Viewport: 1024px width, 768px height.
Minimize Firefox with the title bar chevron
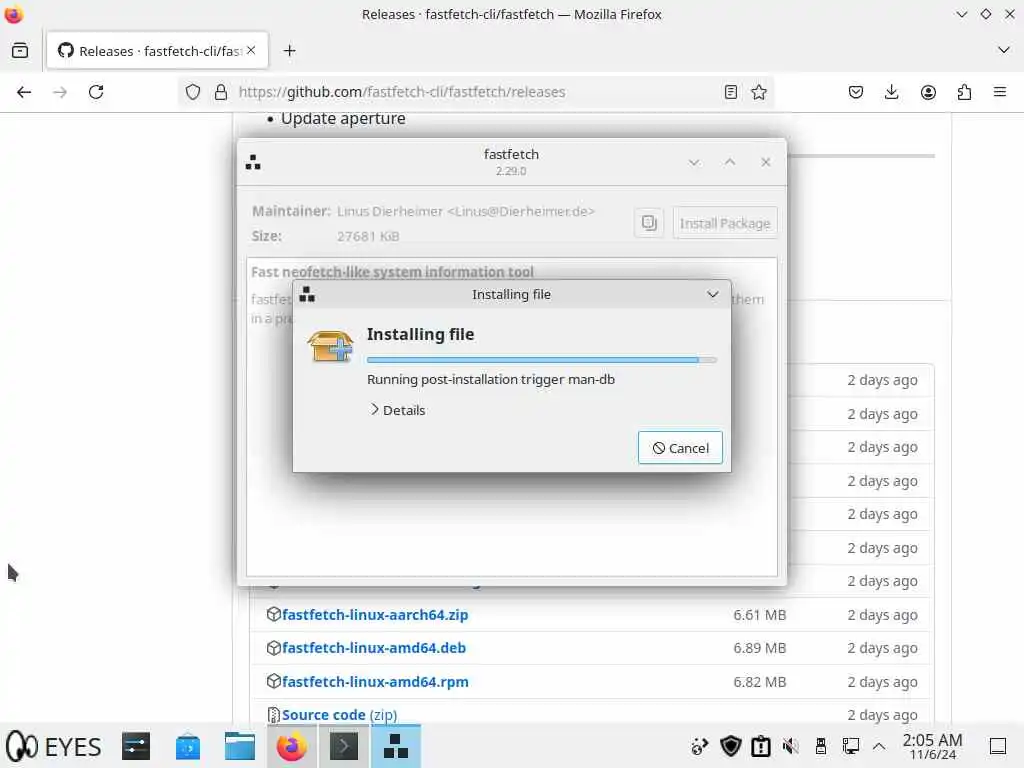pyautogui.click(x=961, y=14)
